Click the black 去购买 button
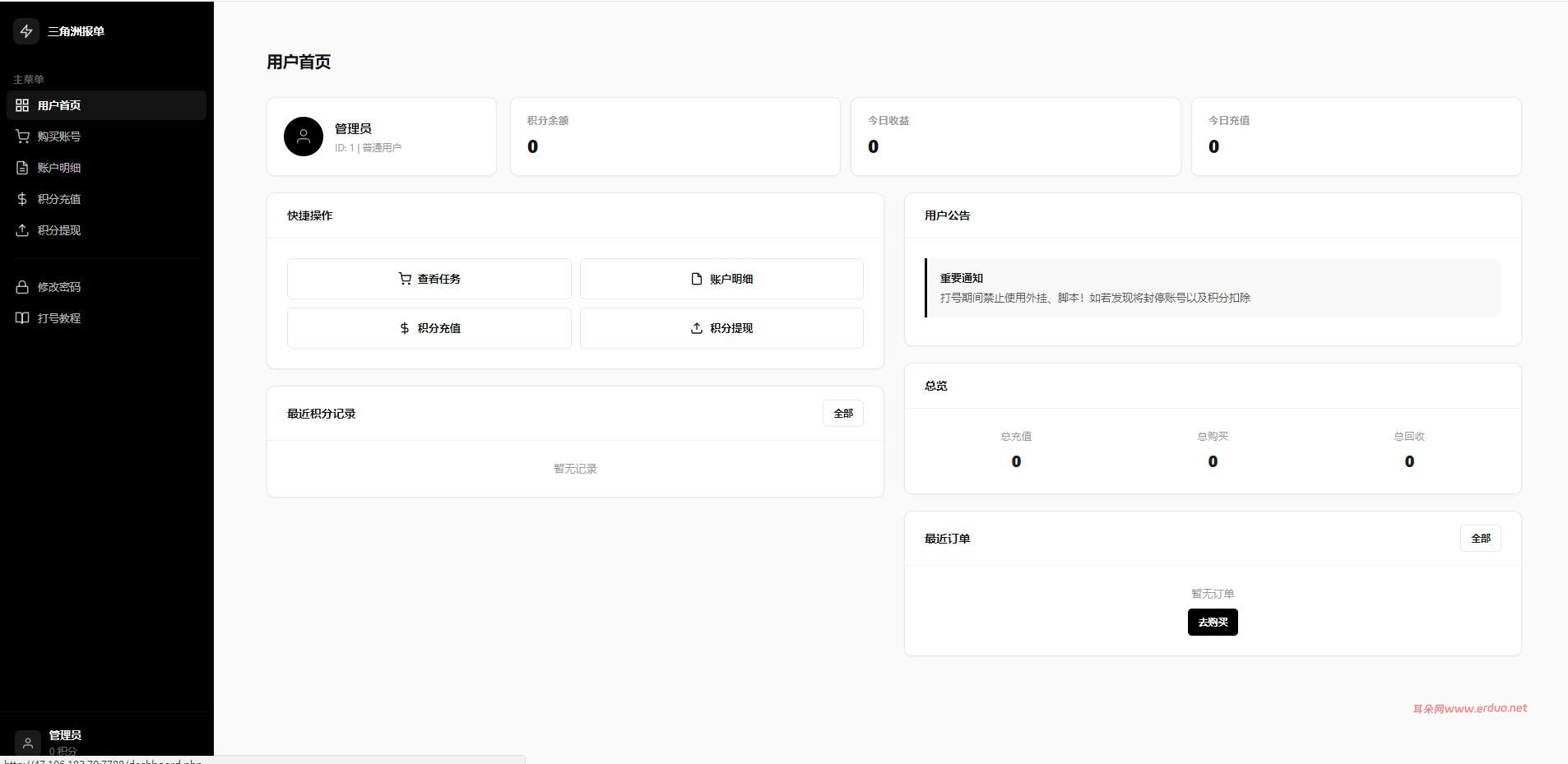Screen dimensions: 1568x764 coord(1213,623)
